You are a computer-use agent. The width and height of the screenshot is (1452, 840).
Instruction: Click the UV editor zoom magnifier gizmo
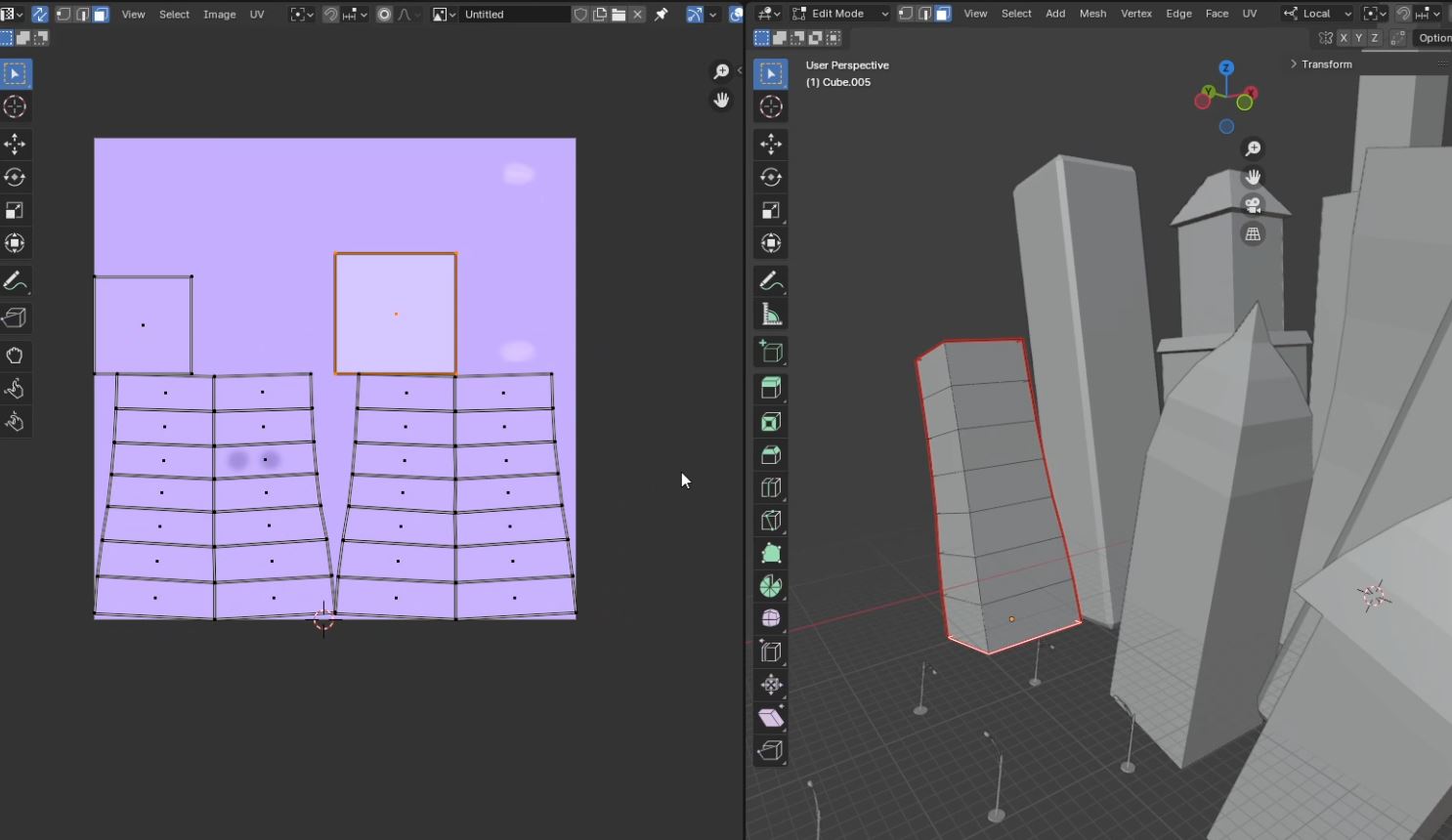tap(721, 71)
